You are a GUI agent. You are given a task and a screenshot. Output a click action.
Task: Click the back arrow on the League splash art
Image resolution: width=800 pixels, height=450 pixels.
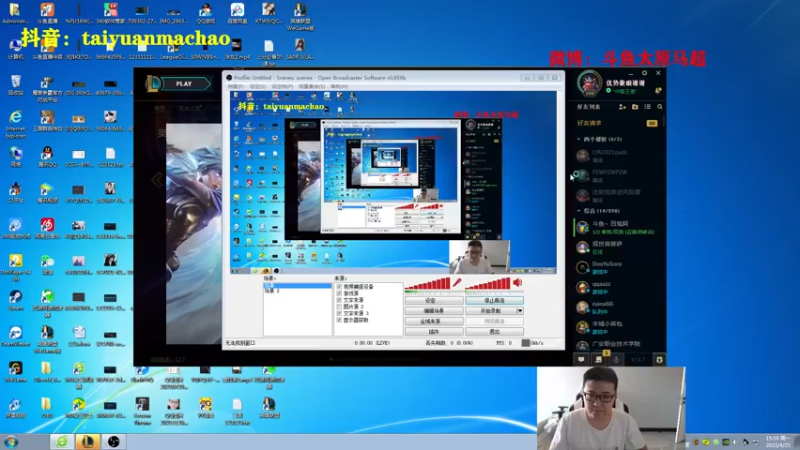[157, 180]
